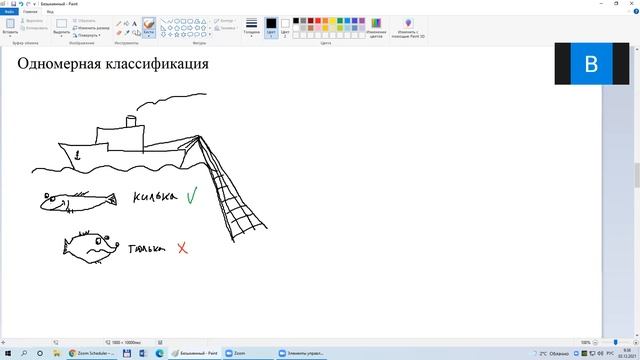The width and height of the screenshot is (640, 360).
Task: Click the Brushes (Кисти) tool icon
Action: (x=149, y=24)
